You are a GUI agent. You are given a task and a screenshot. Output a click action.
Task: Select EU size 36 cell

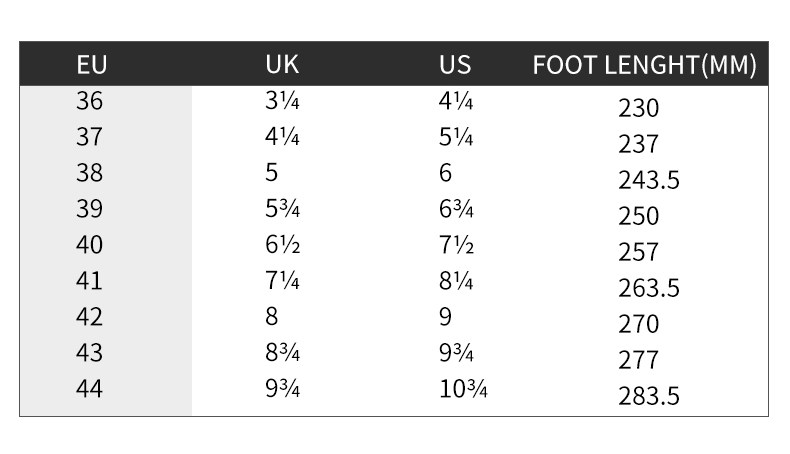click(x=90, y=101)
